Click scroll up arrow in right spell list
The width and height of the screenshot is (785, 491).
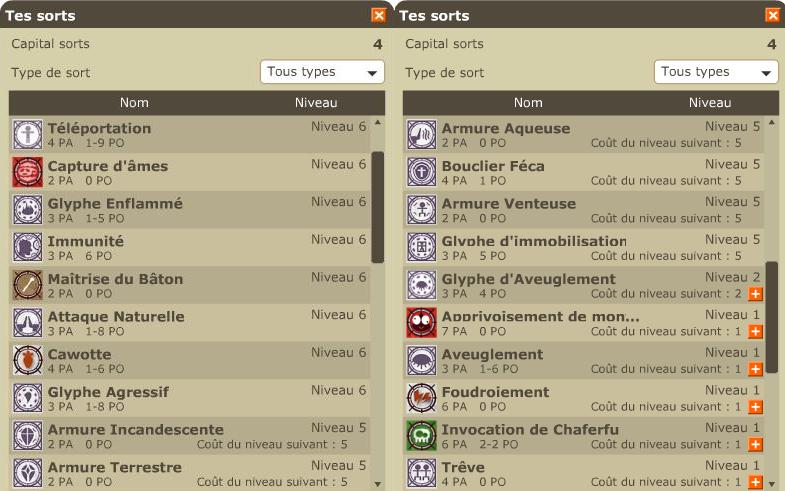tap(772, 123)
